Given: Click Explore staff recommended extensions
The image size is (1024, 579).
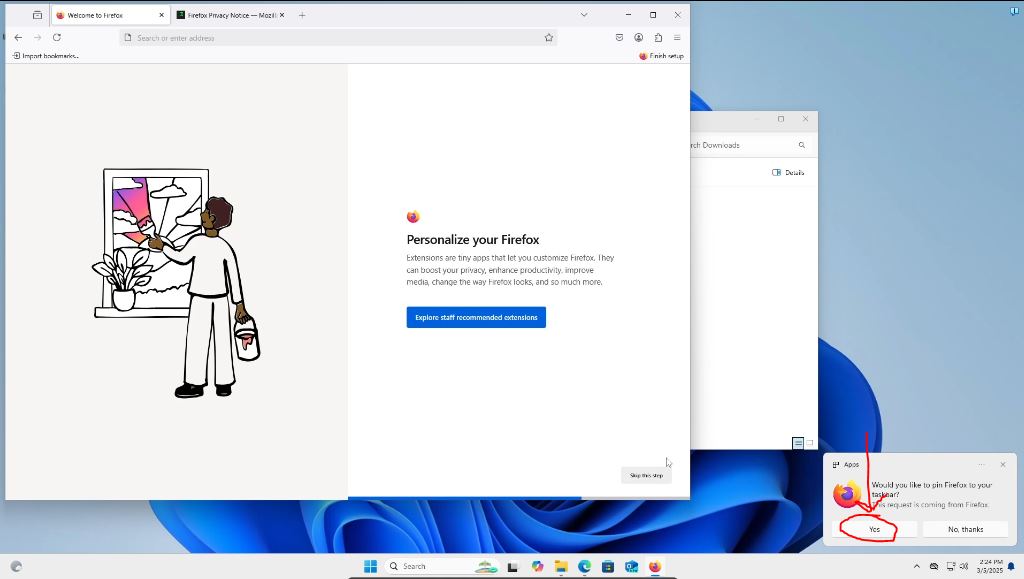Looking at the screenshot, I should point(476,317).
